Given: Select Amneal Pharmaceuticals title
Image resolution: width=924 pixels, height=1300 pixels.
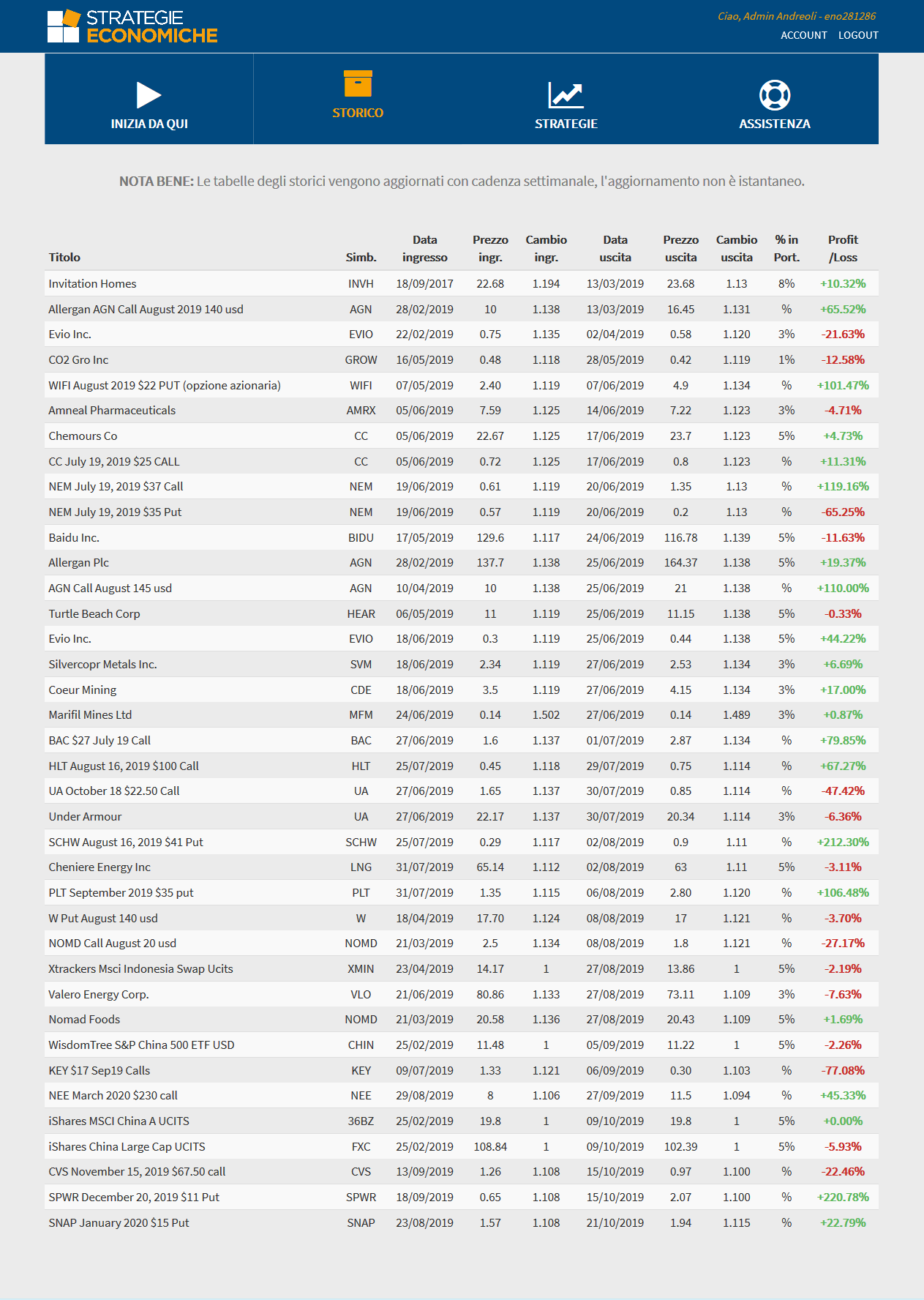Looking at the screenshot, I should [x=112, y=410].
